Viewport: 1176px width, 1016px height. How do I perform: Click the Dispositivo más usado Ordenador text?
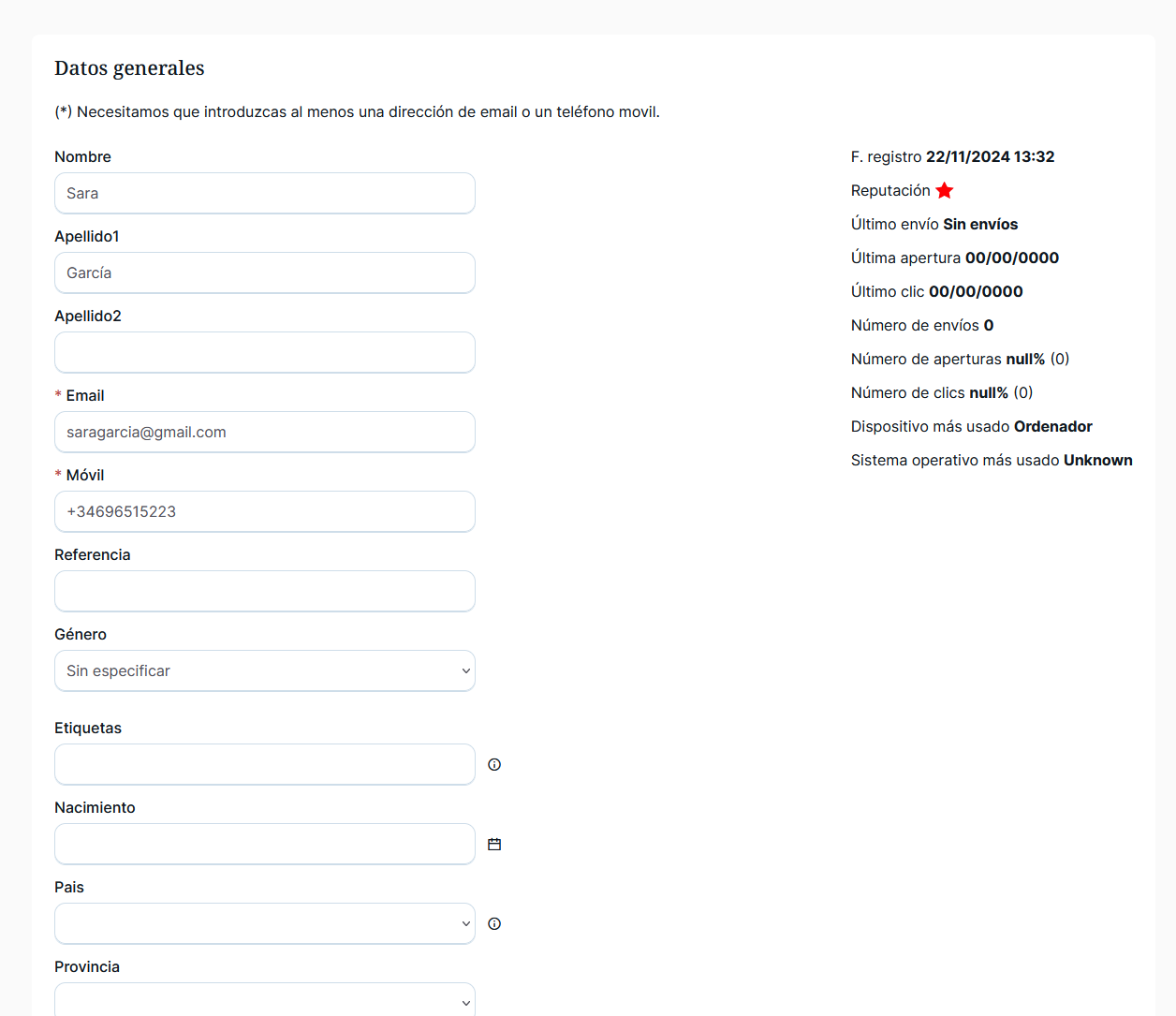coord(971,427)
